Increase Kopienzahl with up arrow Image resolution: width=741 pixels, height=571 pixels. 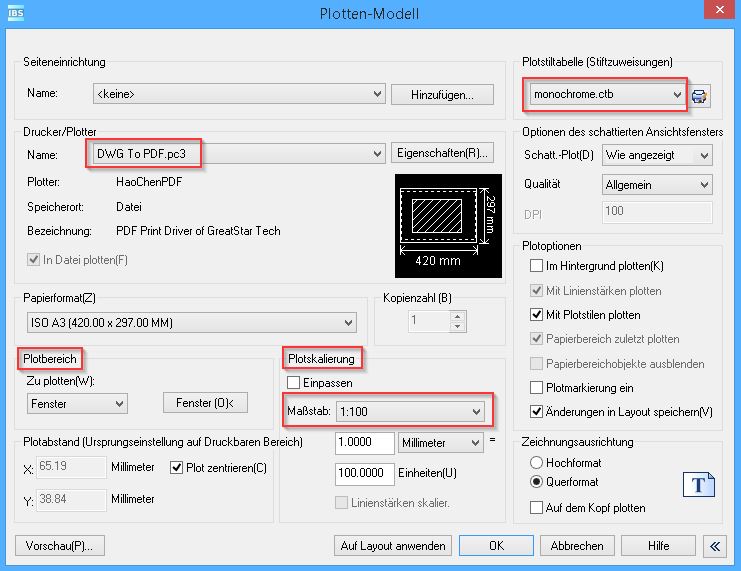457,316
